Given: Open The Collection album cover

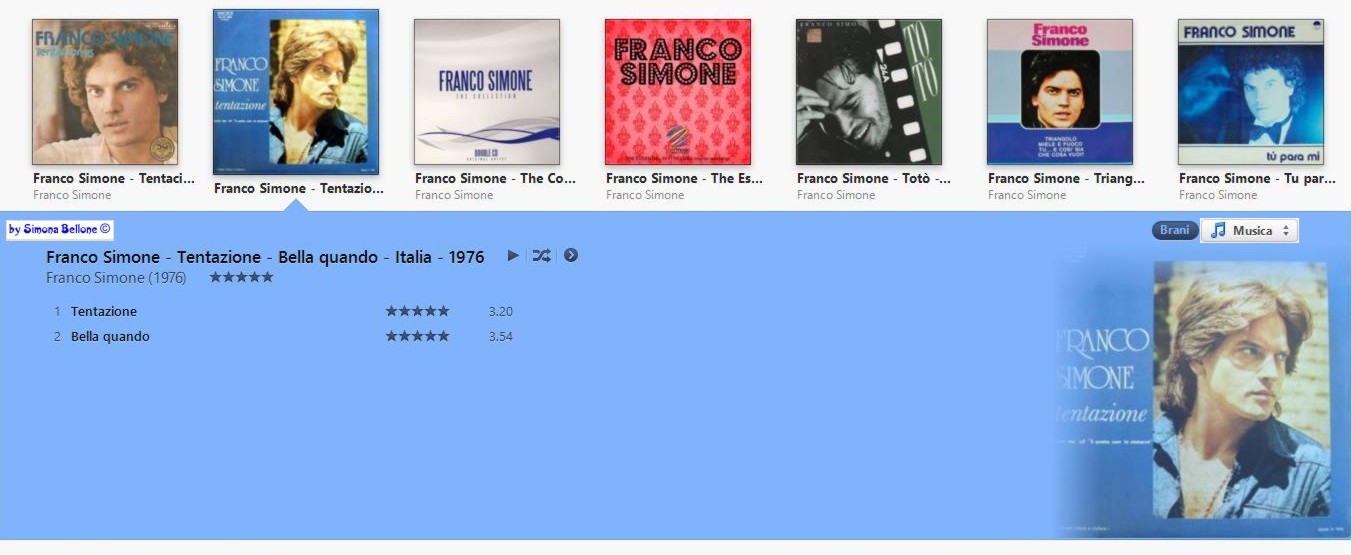Looking at the screenshot, I should [487, 92].
